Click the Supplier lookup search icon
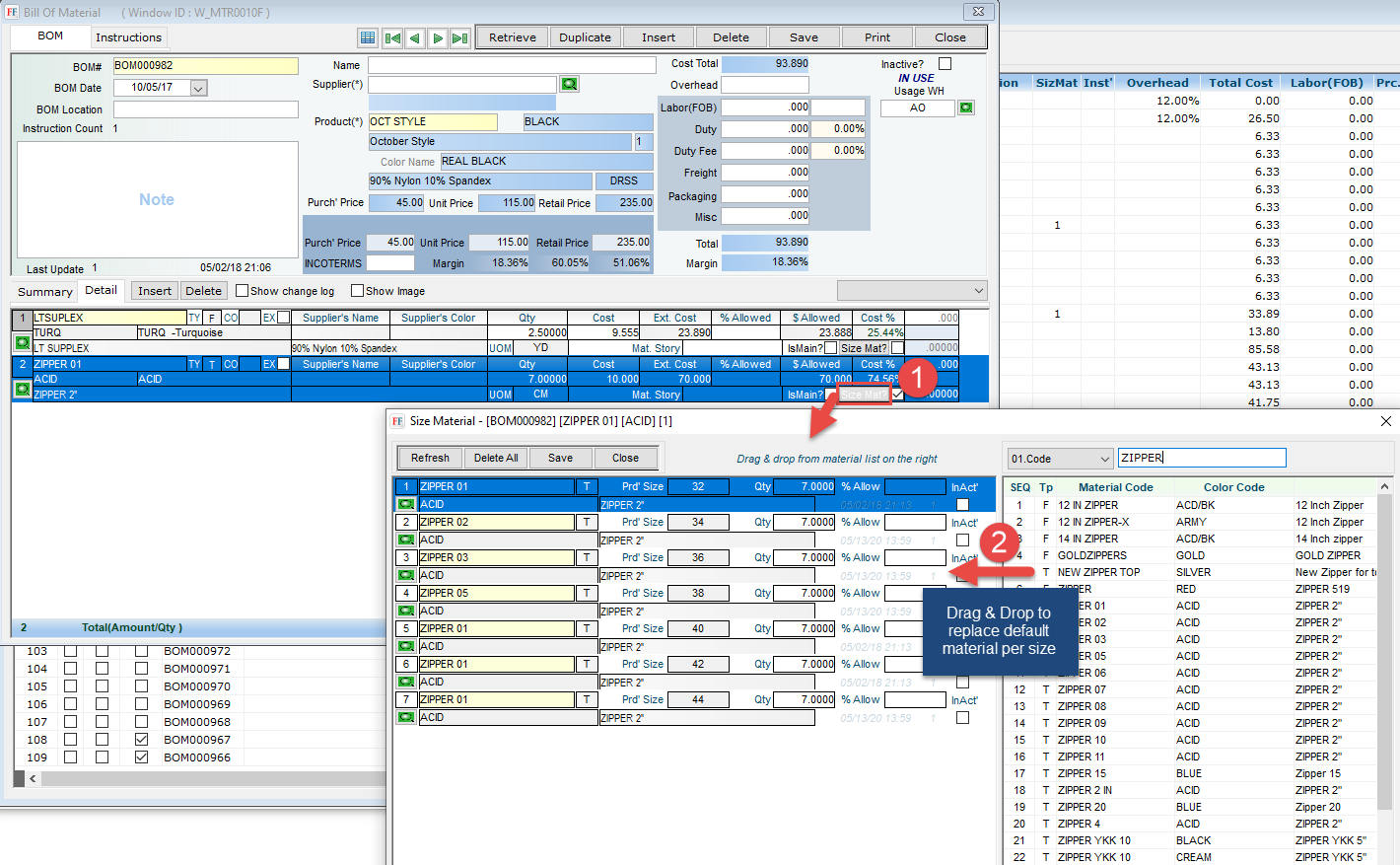 click(569, 85)
